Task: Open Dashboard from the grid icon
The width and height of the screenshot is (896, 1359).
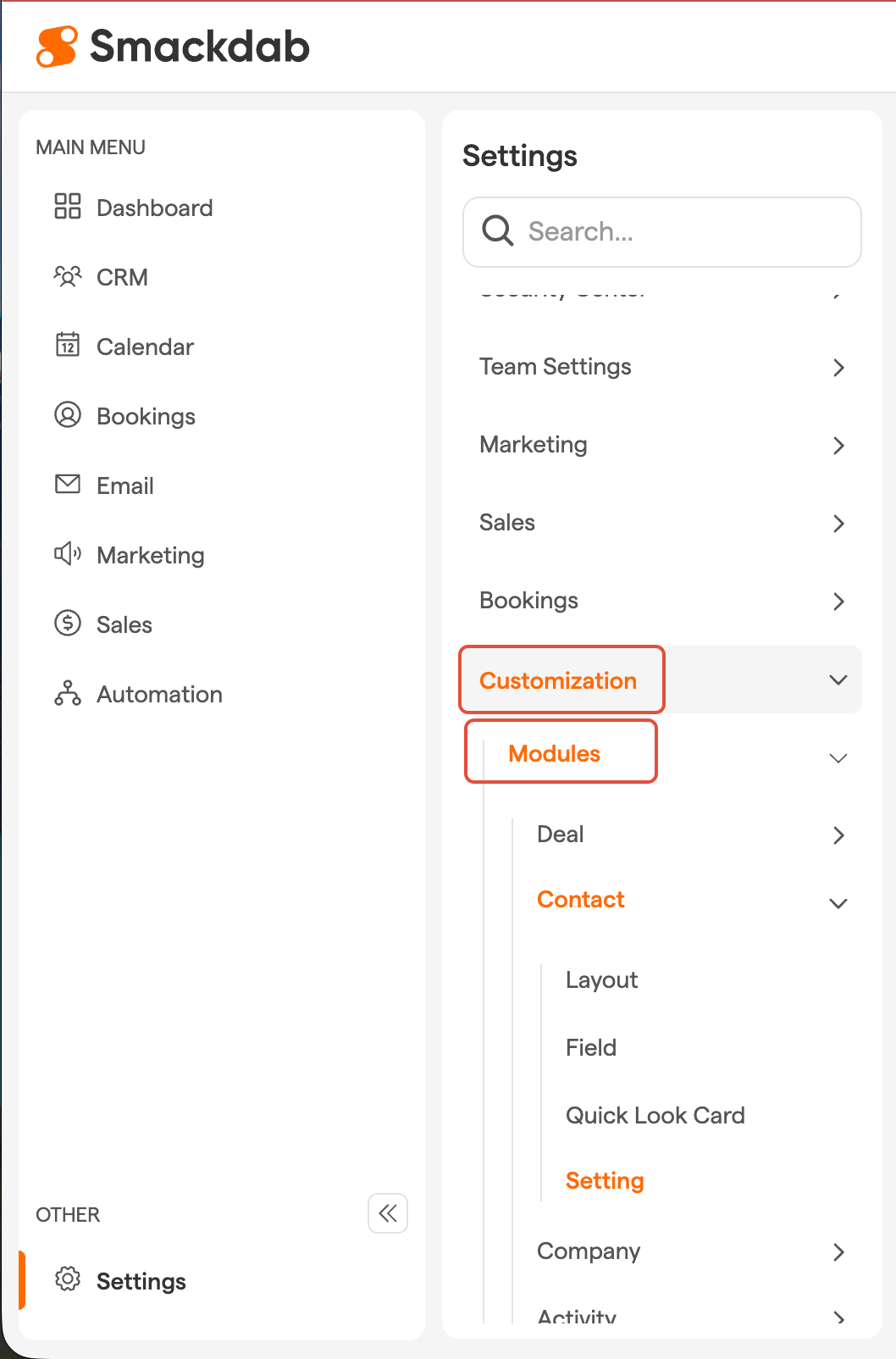Action: click(x=68, y=207)
